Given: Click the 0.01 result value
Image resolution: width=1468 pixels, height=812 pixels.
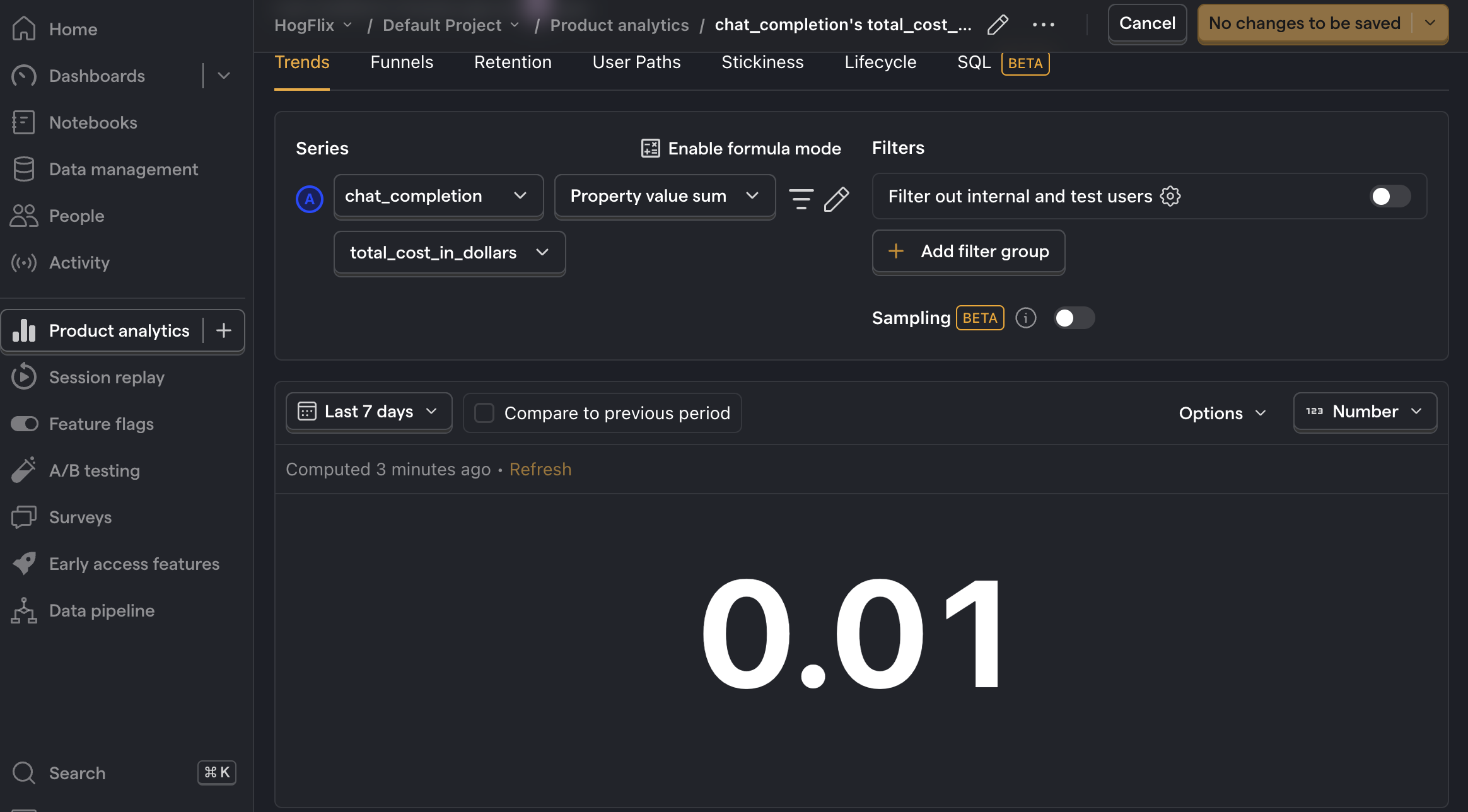Looking at the screenshot, I should 851,634.
